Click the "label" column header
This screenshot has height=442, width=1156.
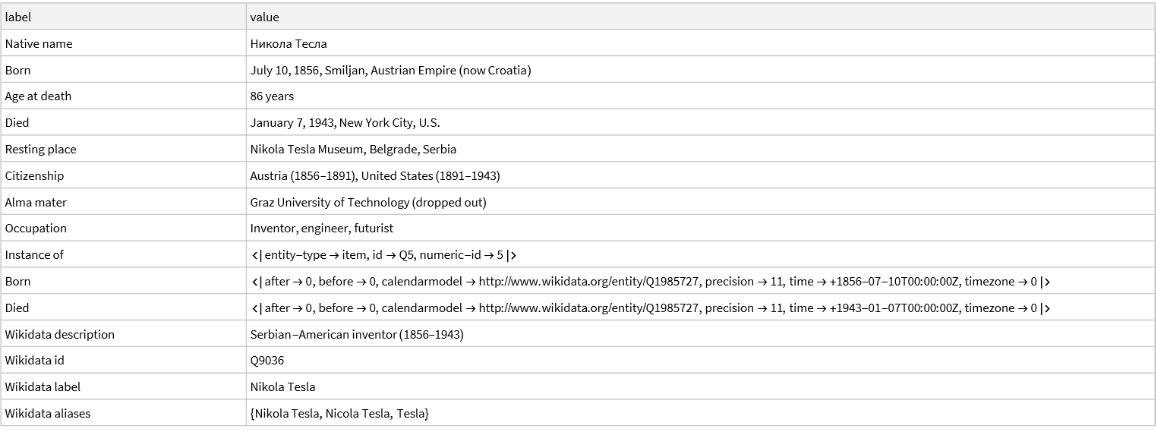pyautogui.click(x=18, y=17)
